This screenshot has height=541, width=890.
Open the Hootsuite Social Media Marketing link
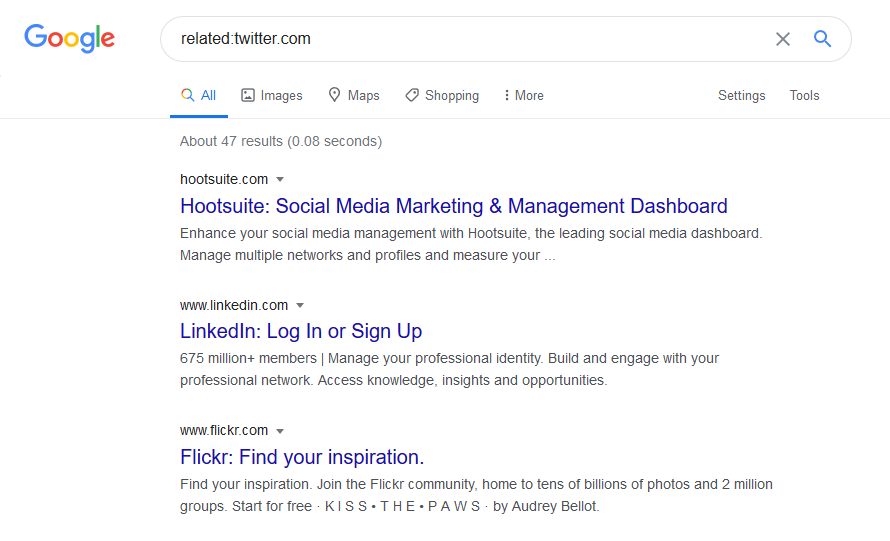(453, 207)
